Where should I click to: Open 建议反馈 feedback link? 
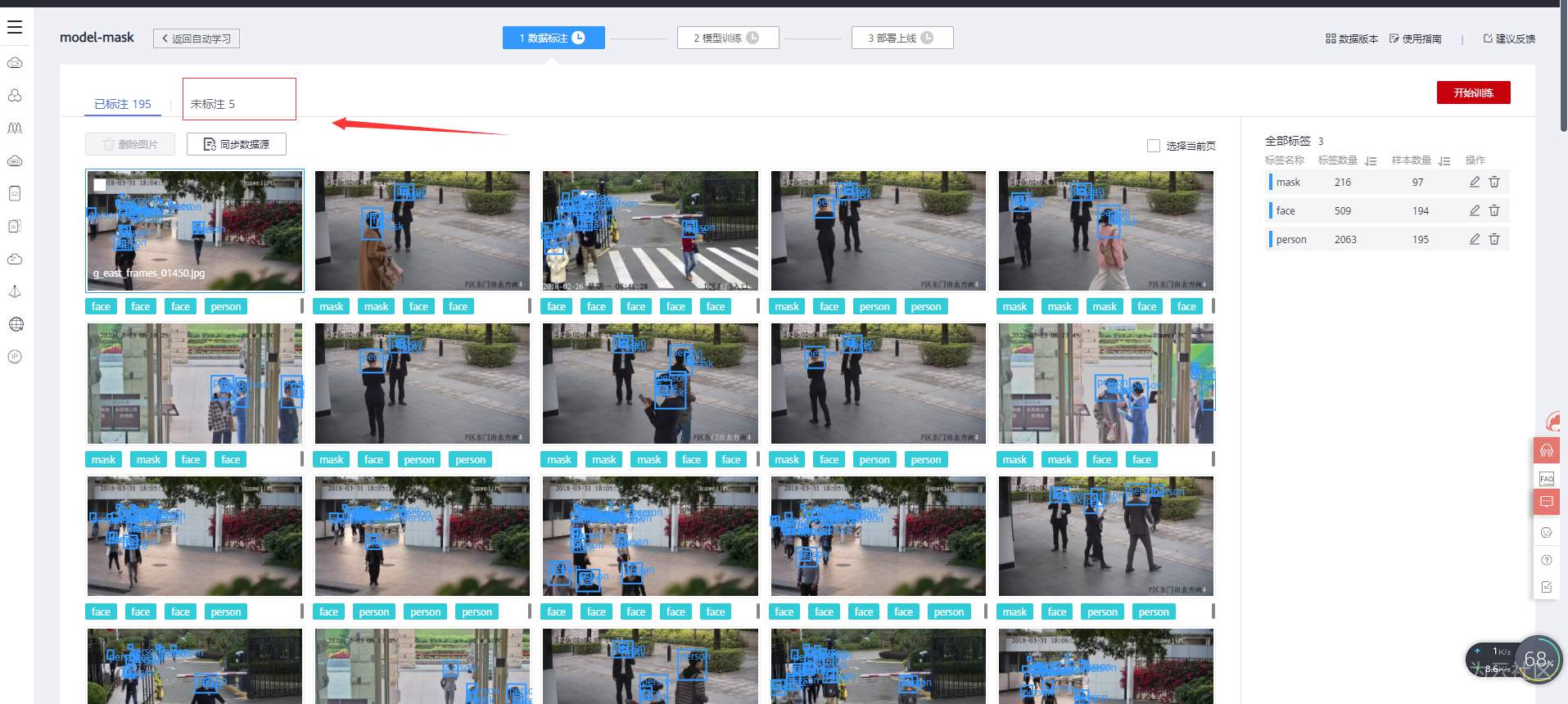tap(1509, 38)
